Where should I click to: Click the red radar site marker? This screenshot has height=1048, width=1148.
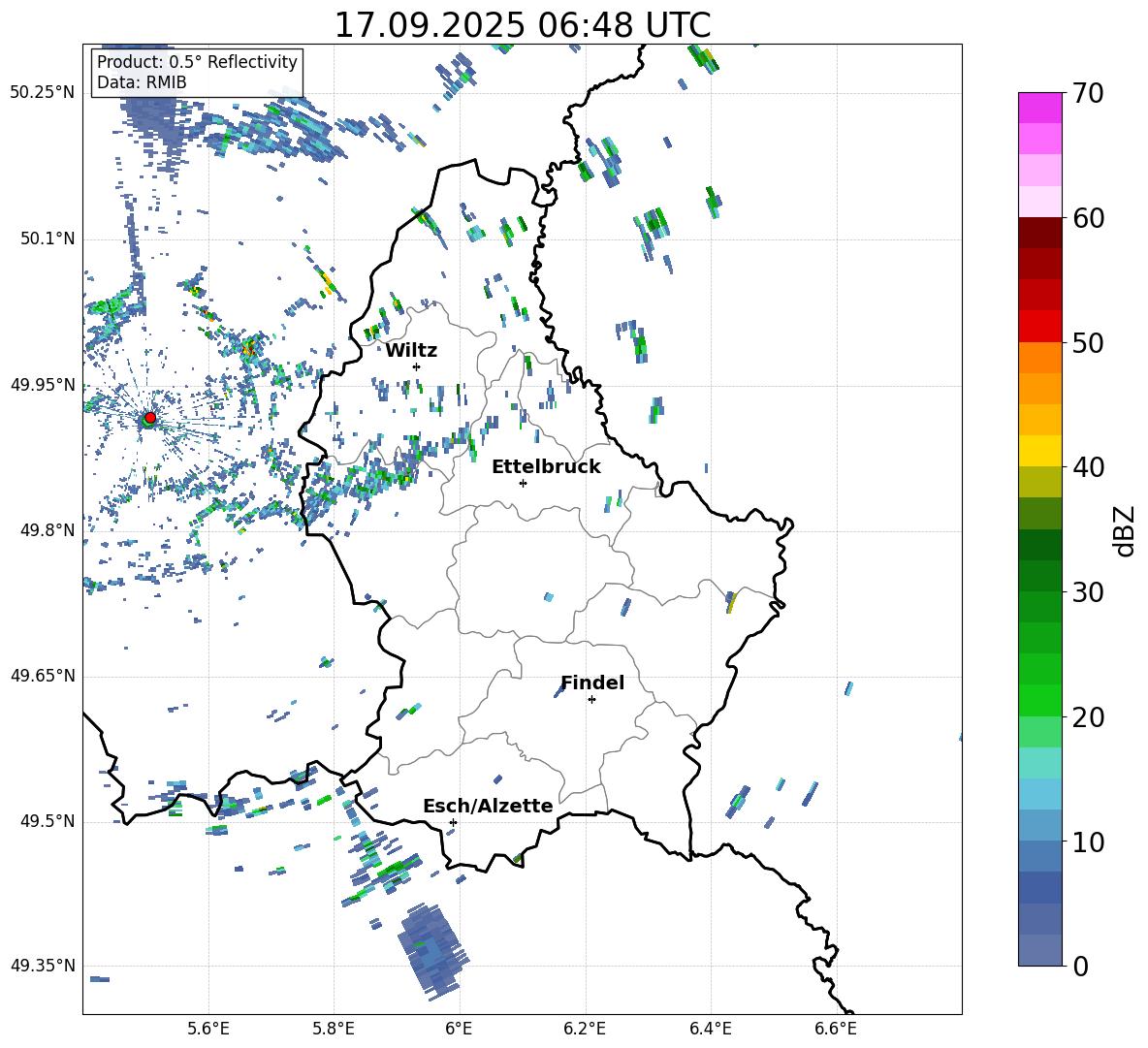(149, 418)
